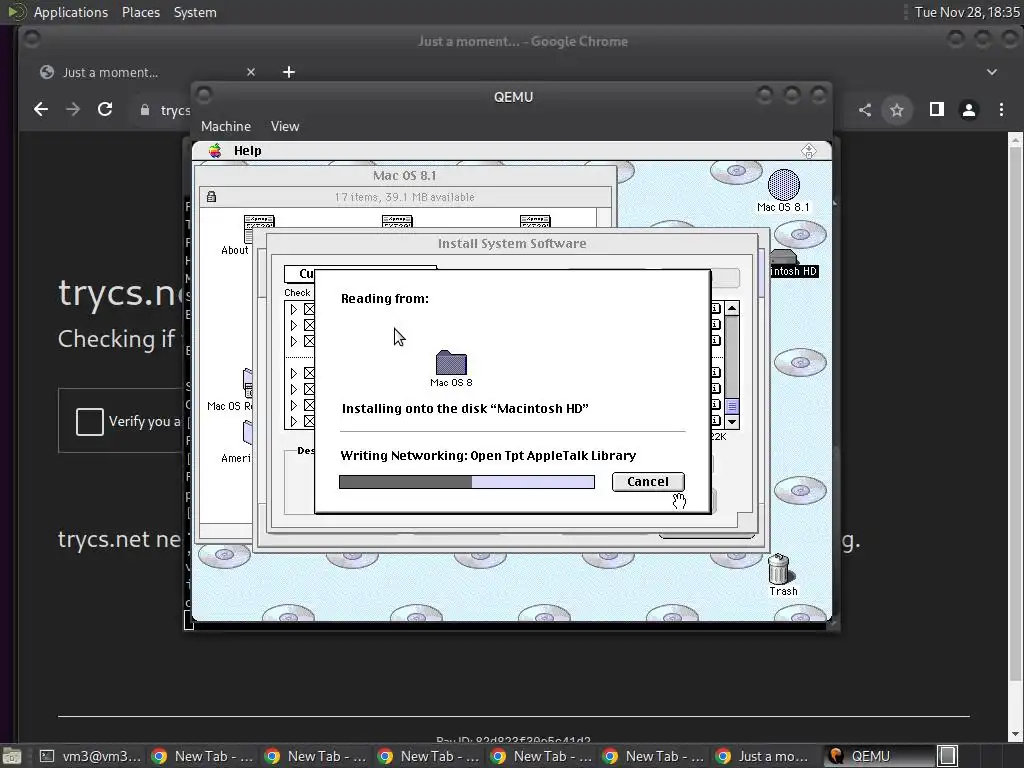Click show desktop icon in taskbar
Screen dimensions: 1024x768
[12, 756]
